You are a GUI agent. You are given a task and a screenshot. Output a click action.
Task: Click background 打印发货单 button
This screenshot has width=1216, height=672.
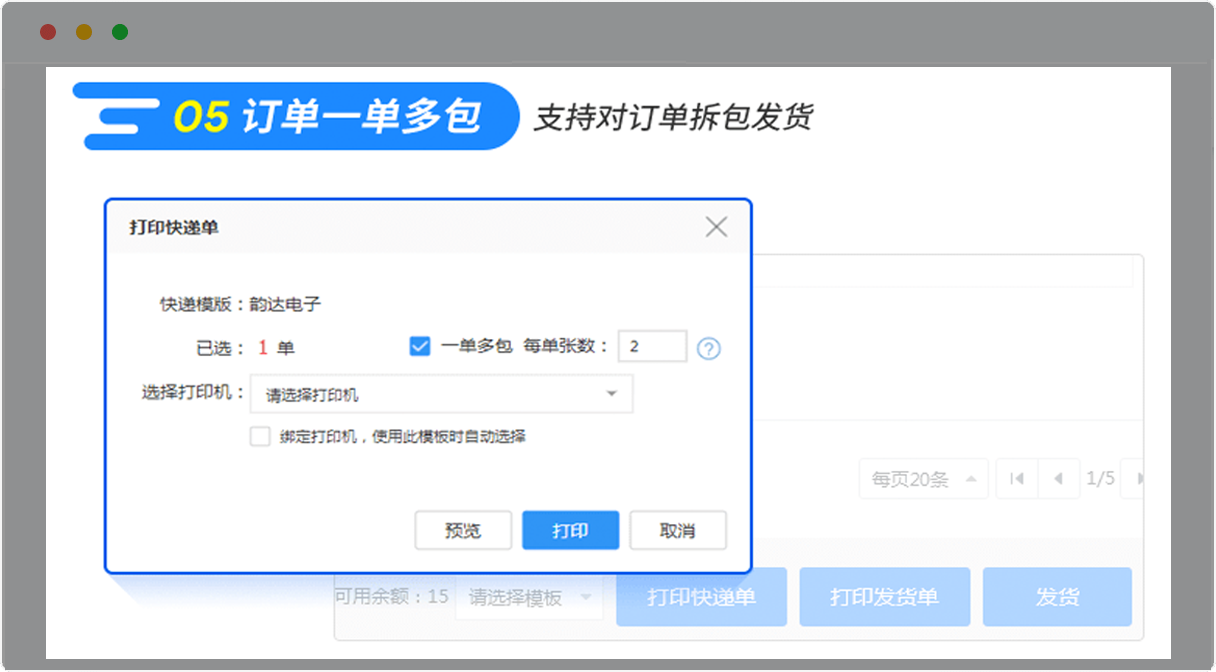click(884, 597)
